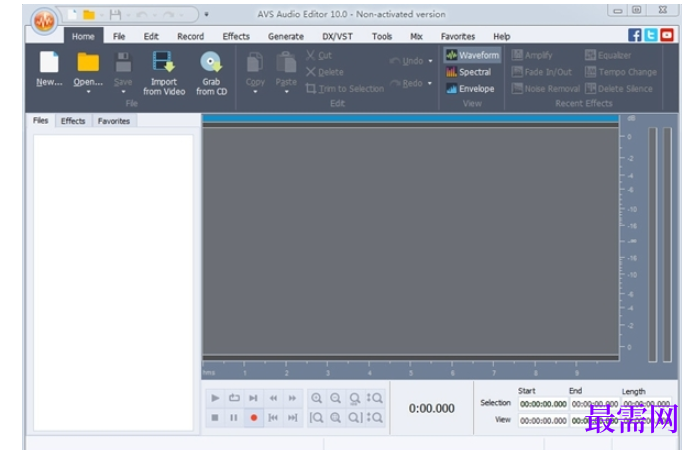Open an audio file with Open folder icon
The height and width of the screenshot is (450, 697).
pyautogui.click(x=88, y=62)
